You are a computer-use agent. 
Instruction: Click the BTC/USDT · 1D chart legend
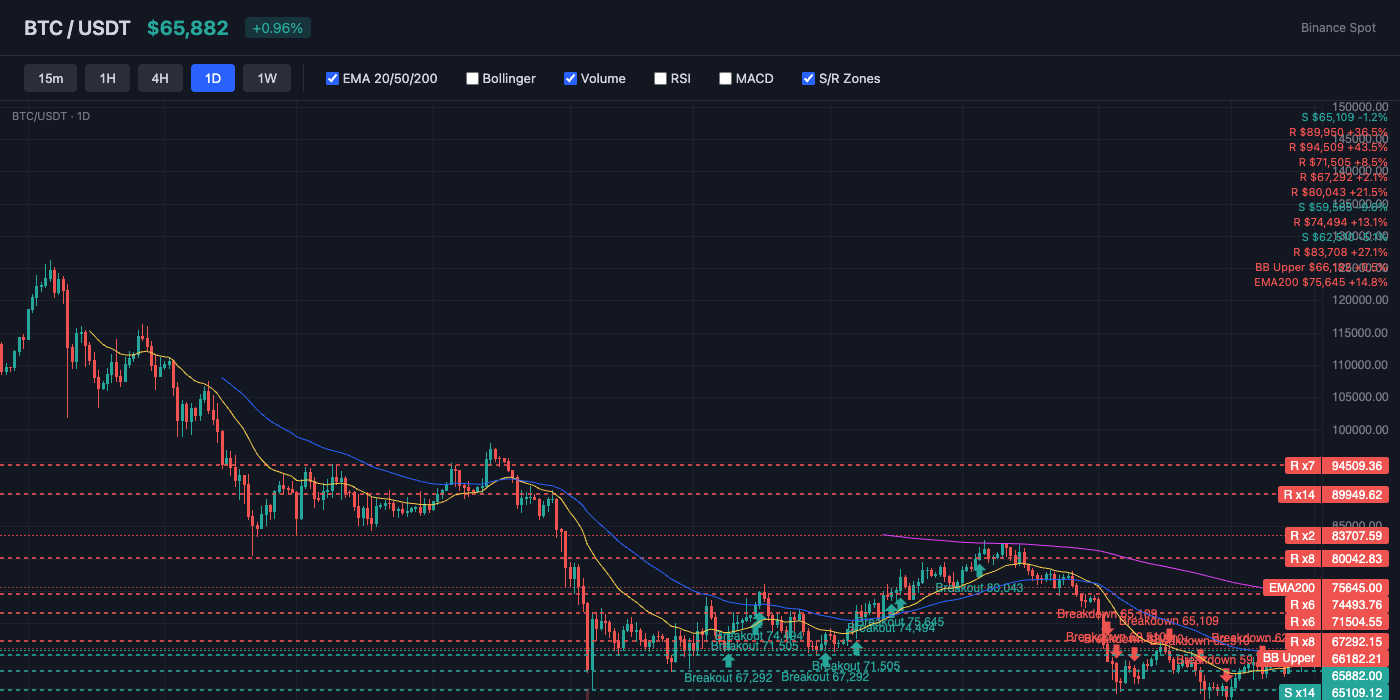point(51,116)
